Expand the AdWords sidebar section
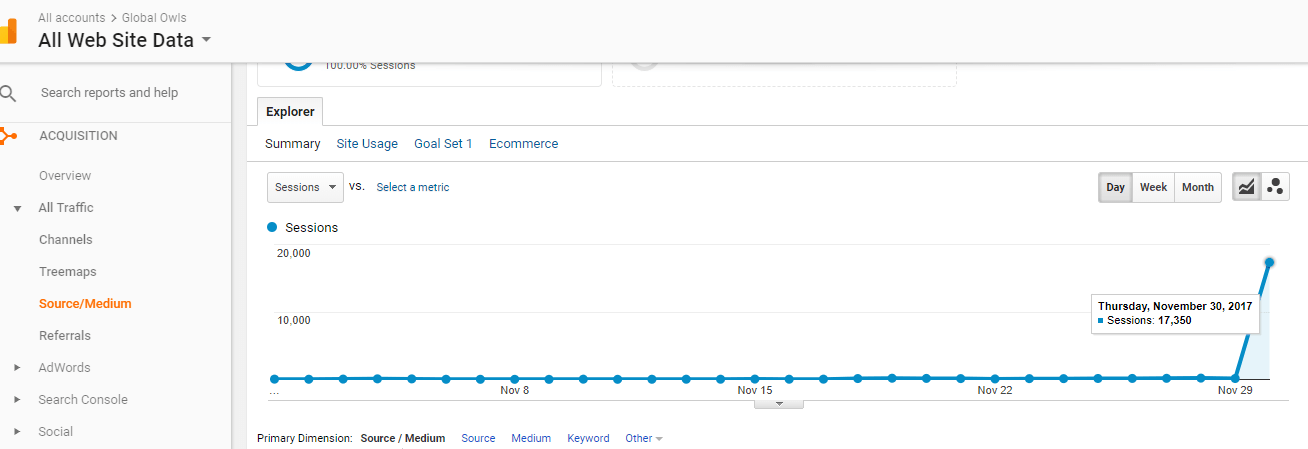This screenshot has height=449, width=1308. [17, 368]
